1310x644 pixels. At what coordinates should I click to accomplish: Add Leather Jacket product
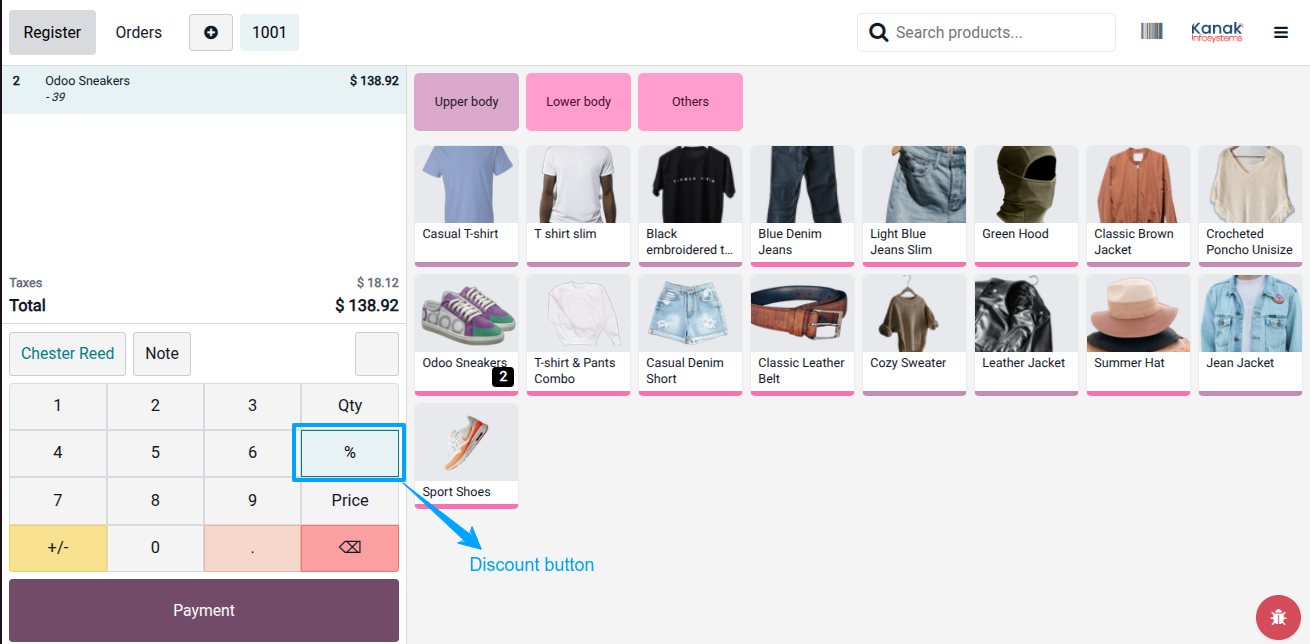click(x=1026, y=335)
